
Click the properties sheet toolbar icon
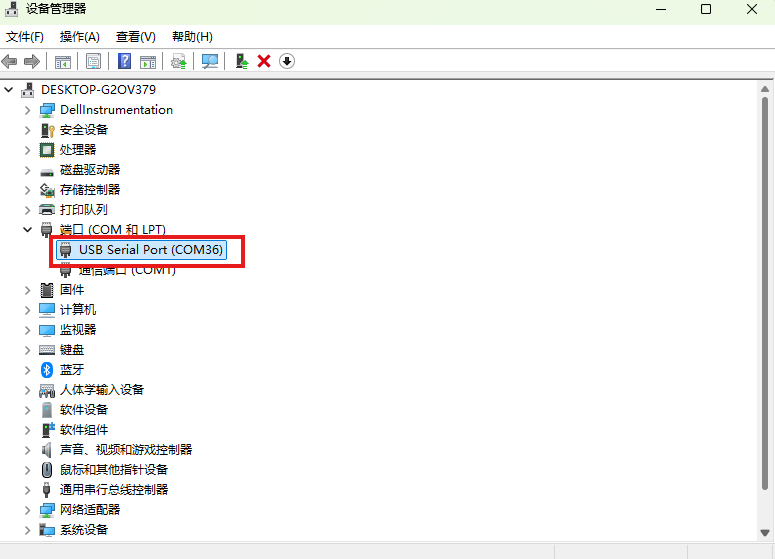point(93,61)
